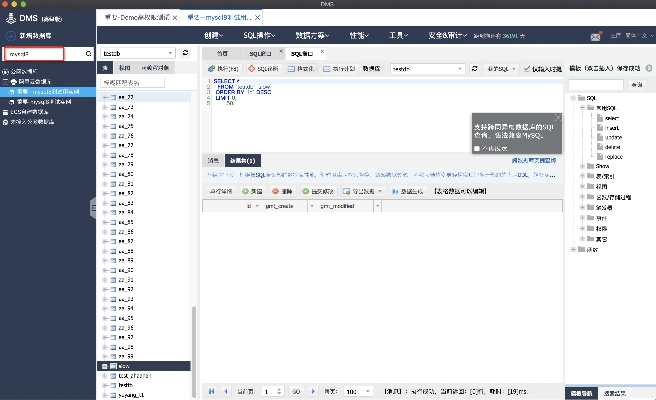Click the search magnifier icon in sidebar

pyautogui.click(x=88, y=53)
